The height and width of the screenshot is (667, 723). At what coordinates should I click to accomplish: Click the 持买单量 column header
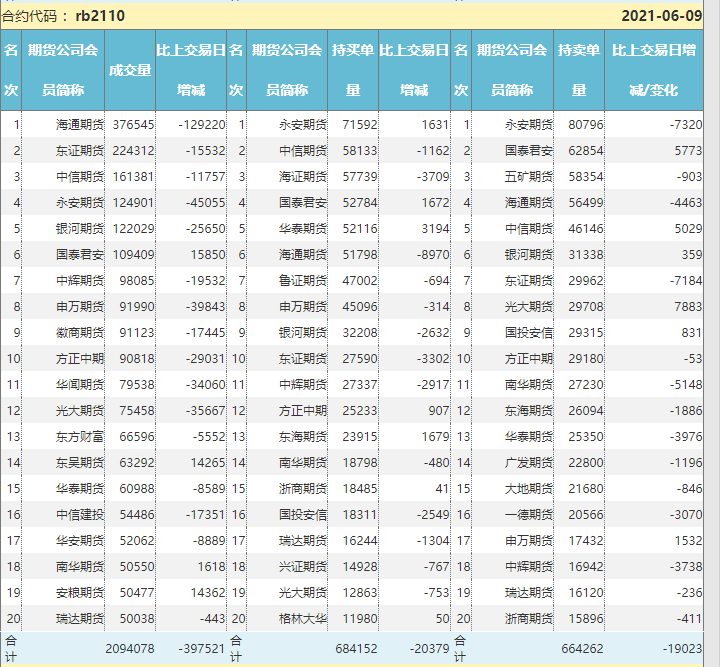tap(353, 69)
